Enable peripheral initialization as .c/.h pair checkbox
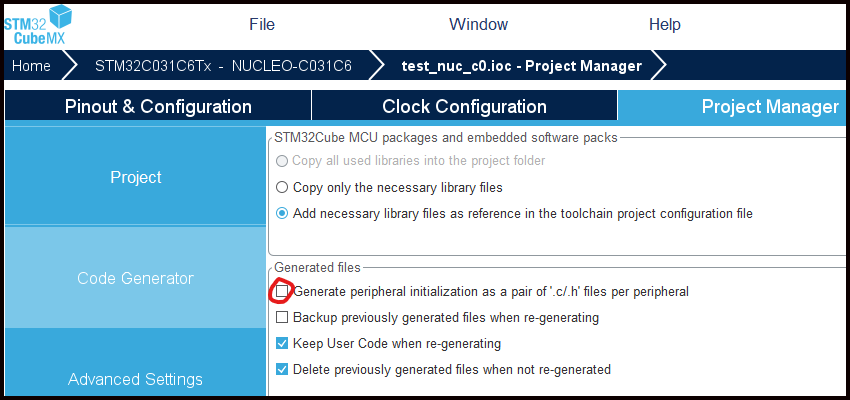 coord(282,292)
